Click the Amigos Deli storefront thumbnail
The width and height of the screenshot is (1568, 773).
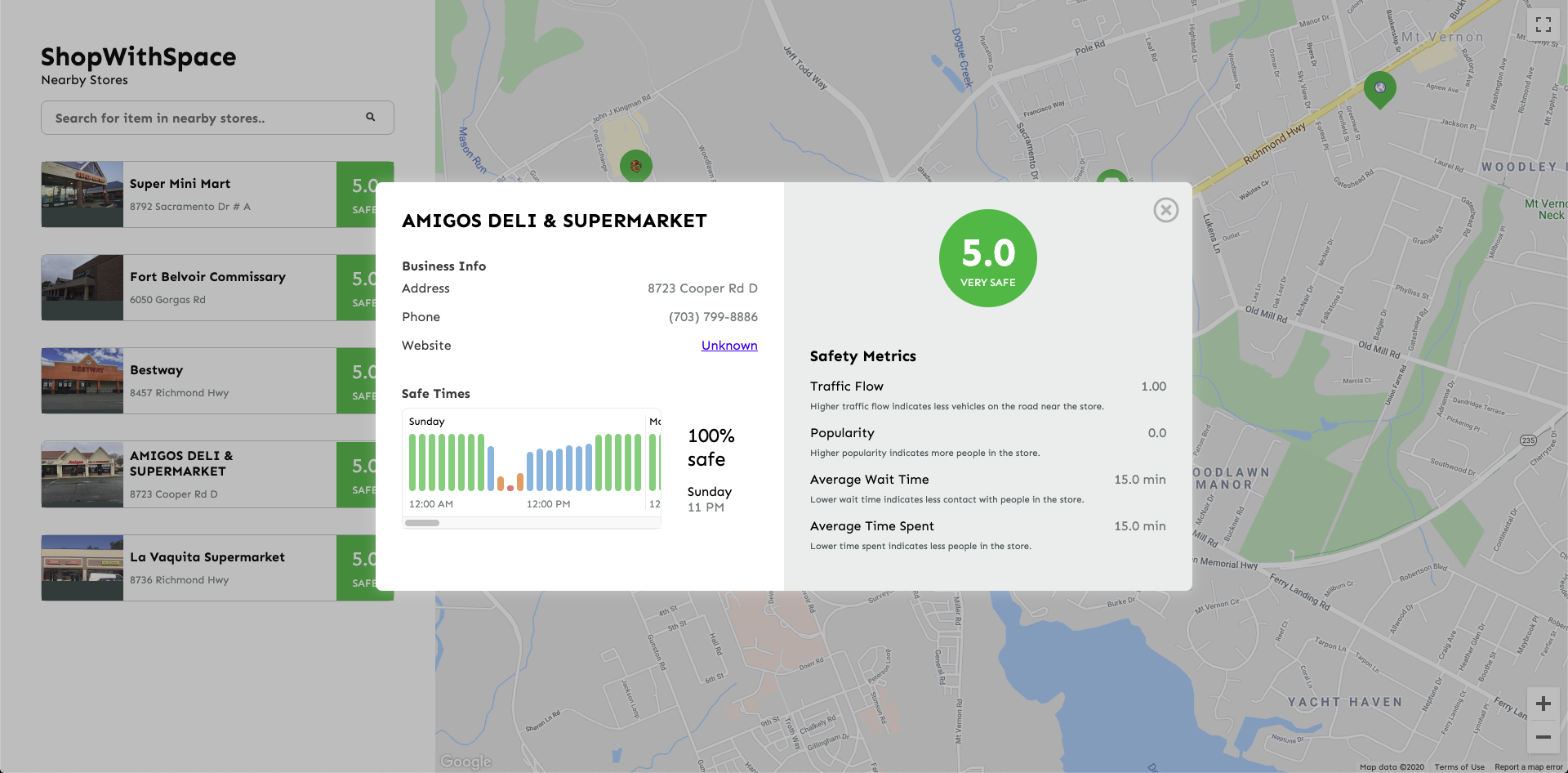point(82,475)
